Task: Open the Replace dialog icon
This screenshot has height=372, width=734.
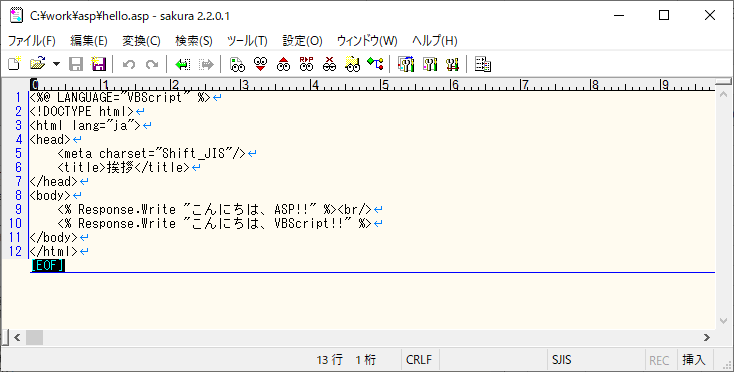Action: point(306,64)
